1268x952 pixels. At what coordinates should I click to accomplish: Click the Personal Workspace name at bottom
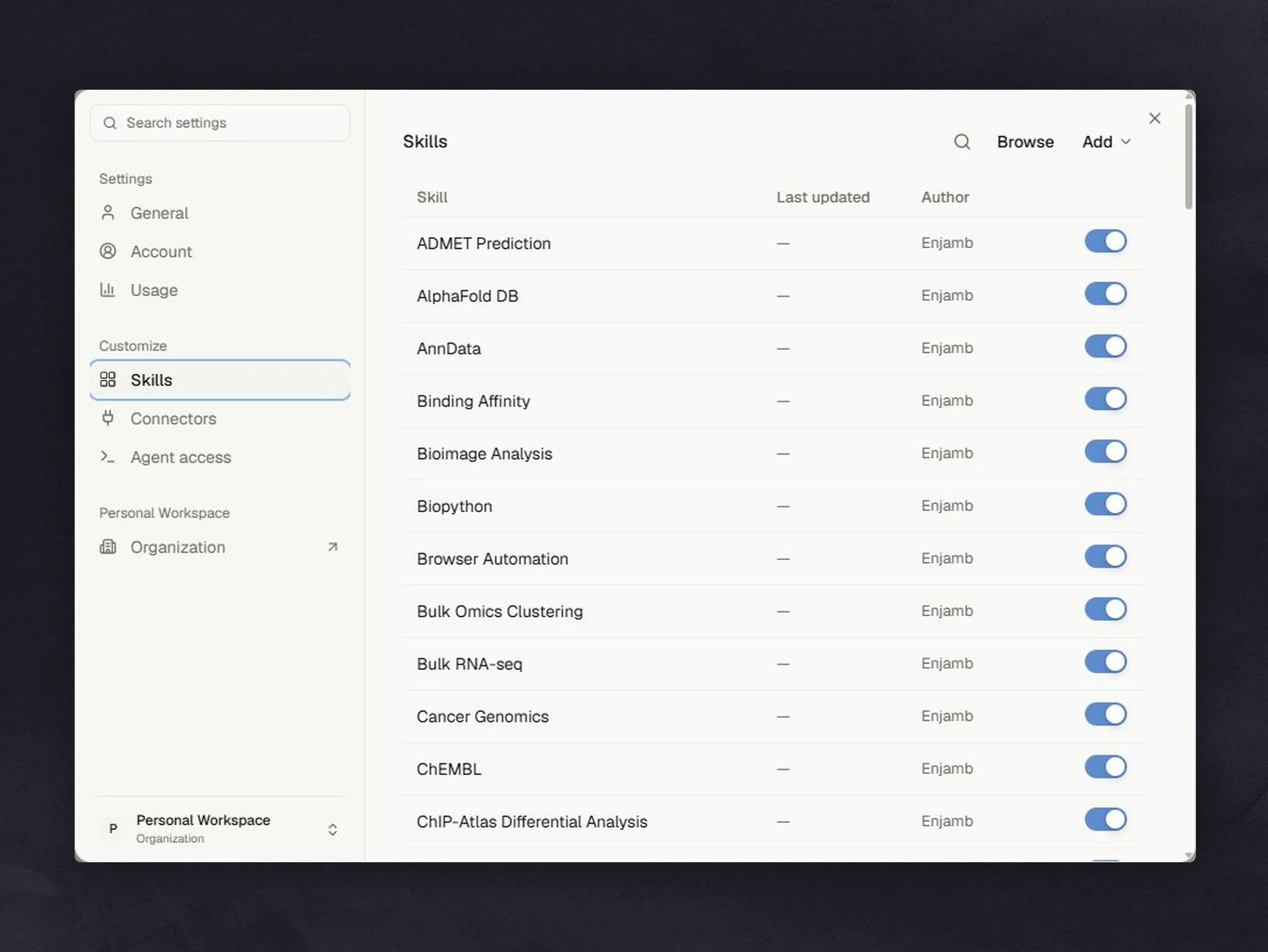click(x=203, y=820)
